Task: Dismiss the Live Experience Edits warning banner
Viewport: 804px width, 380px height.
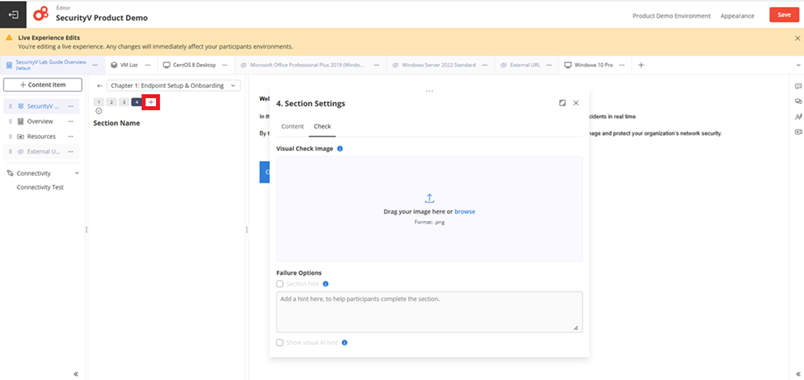Action: (x=797, y=38)
